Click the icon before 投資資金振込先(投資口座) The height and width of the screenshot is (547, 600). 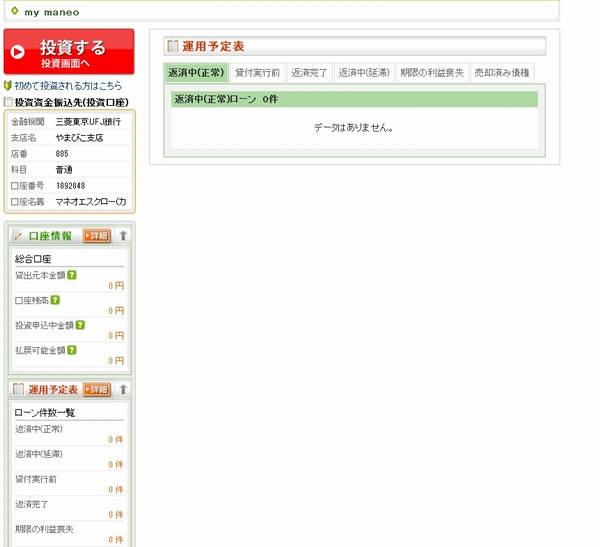pos(8,102)
